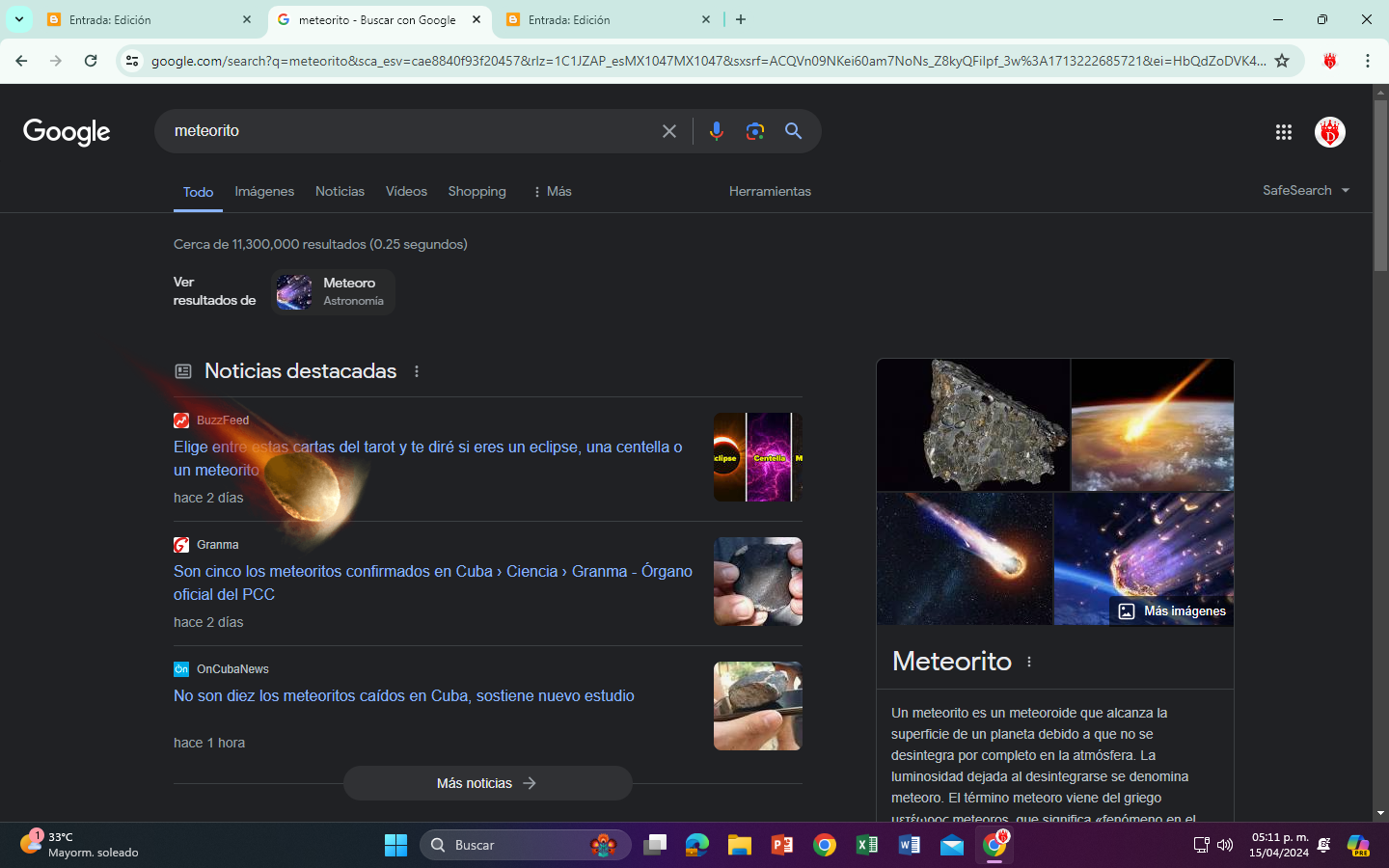Click Más noticias button

click(488, 783)
